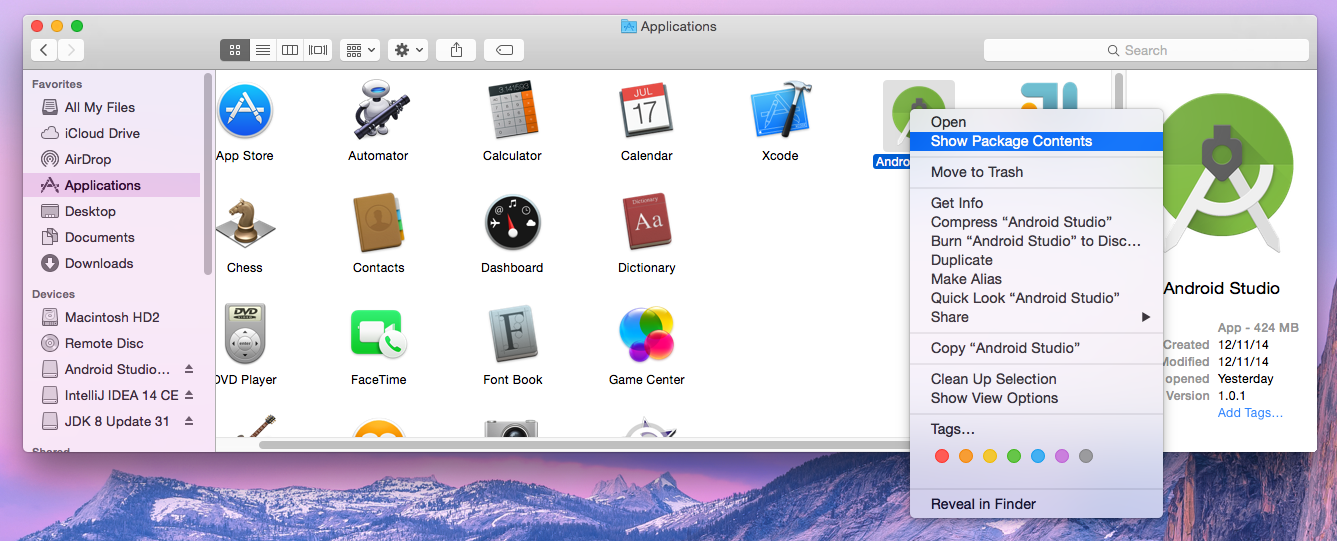
Task: Switch to icon view in toolbar
Action: pos(234,49)
